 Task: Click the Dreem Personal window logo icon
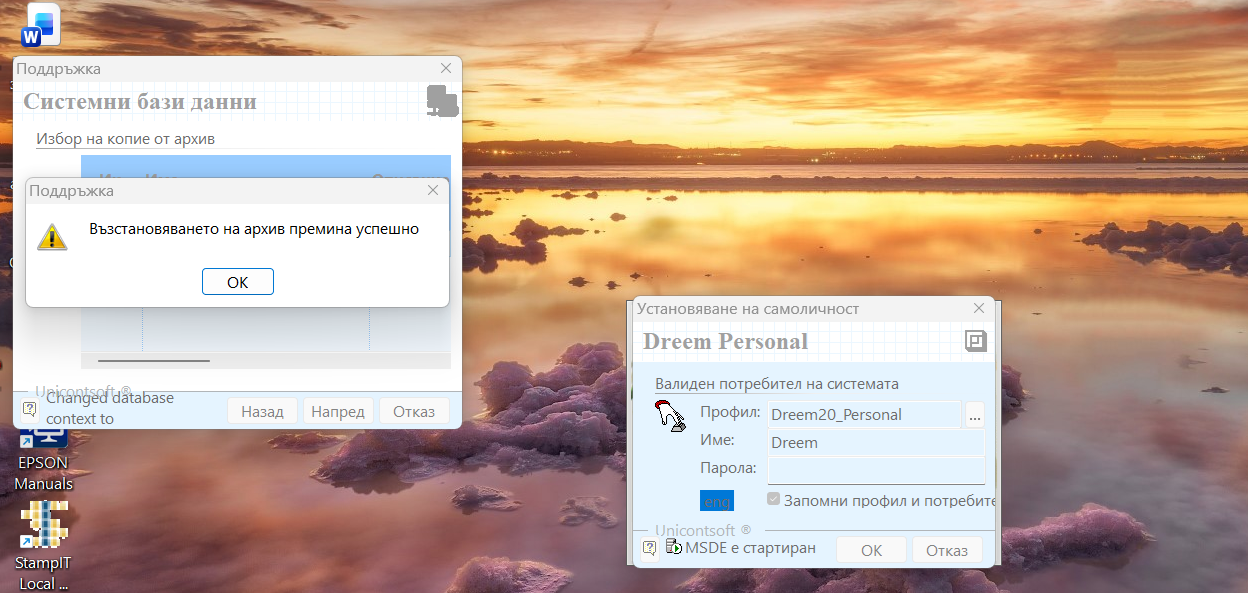coord(975,341)
